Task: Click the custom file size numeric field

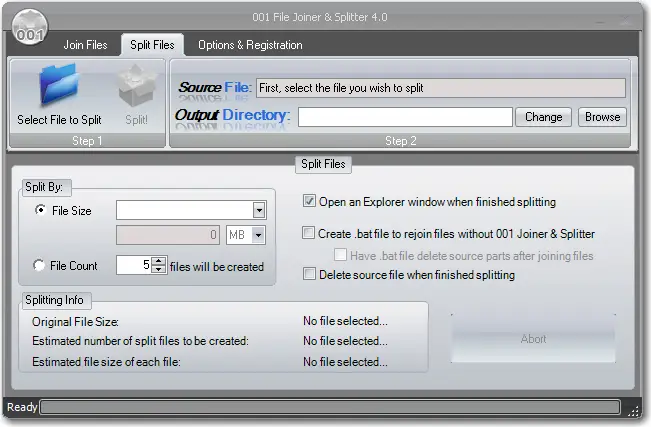Action: point(168,235)
